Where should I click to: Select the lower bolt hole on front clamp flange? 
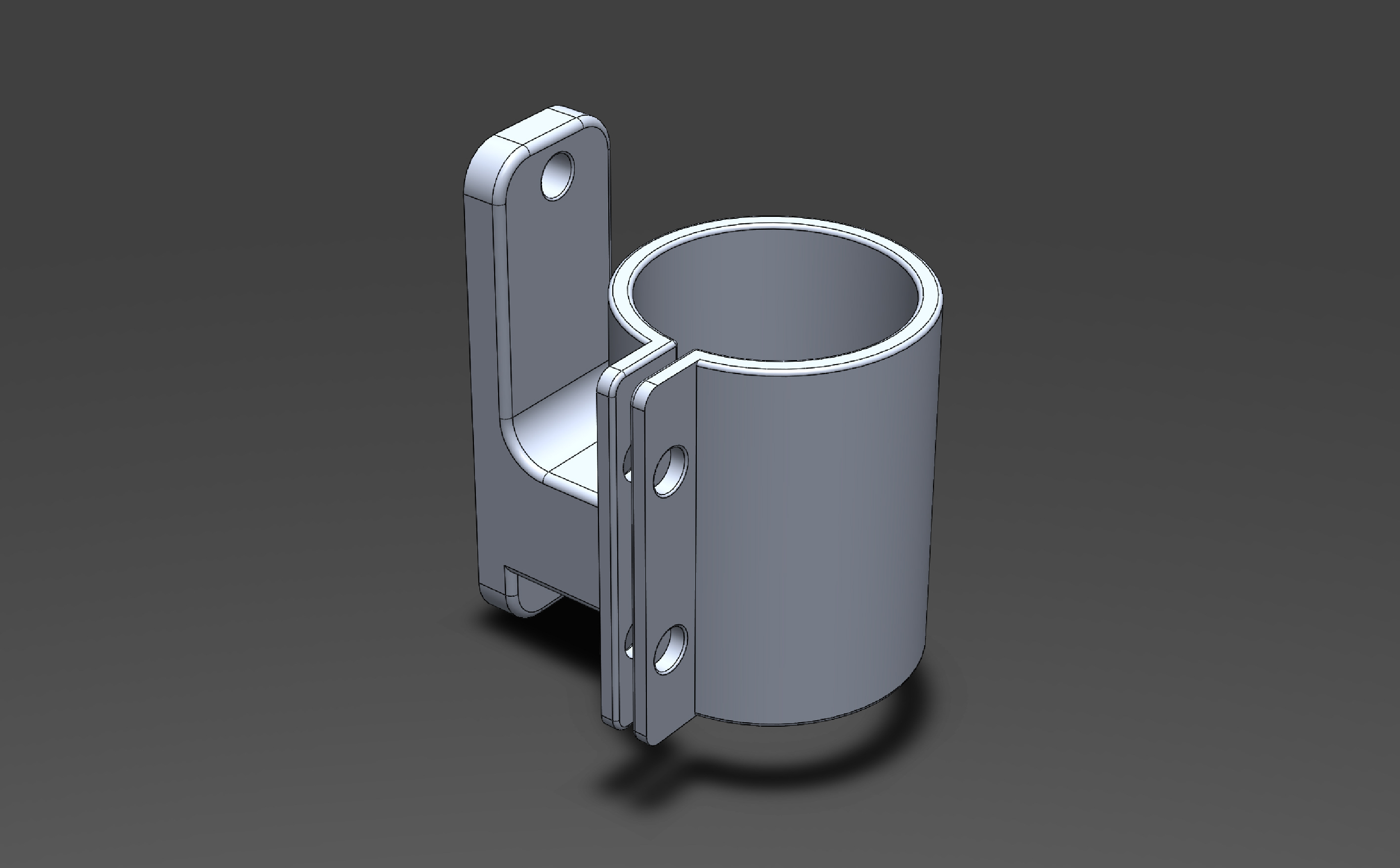tap(671, 649)
